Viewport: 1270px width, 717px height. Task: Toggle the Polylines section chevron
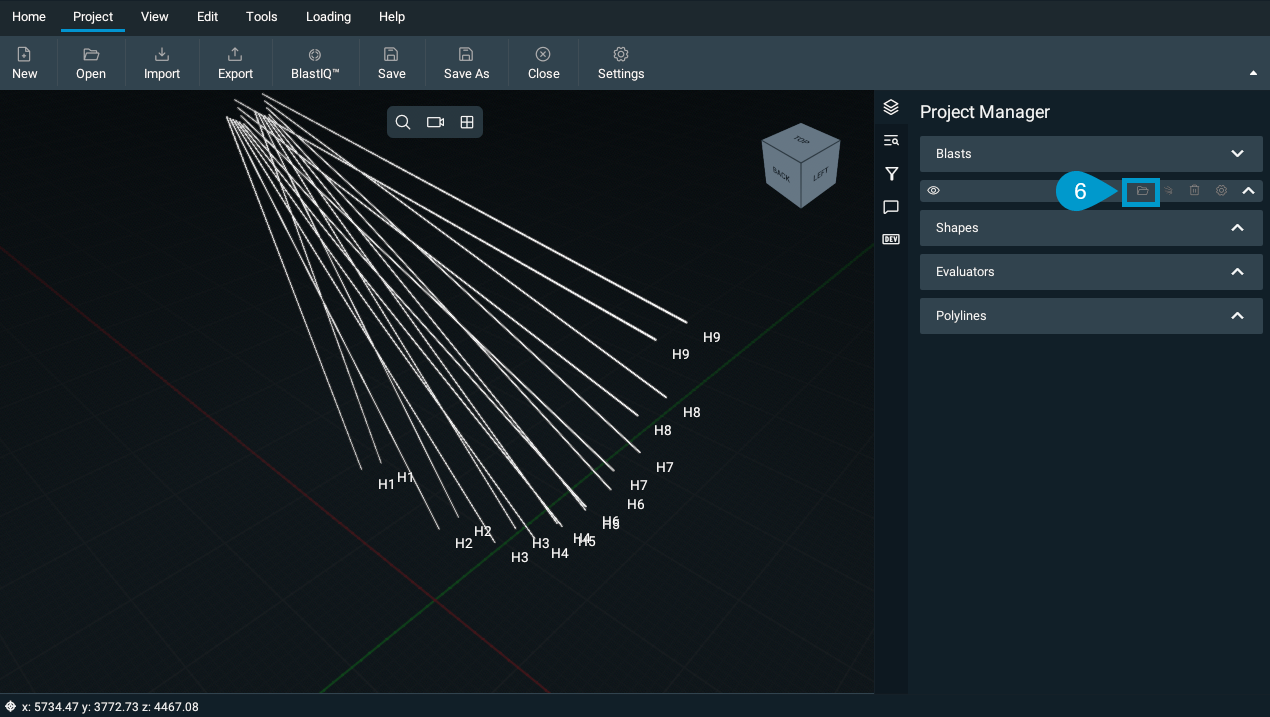click(x=1237, y=316)
